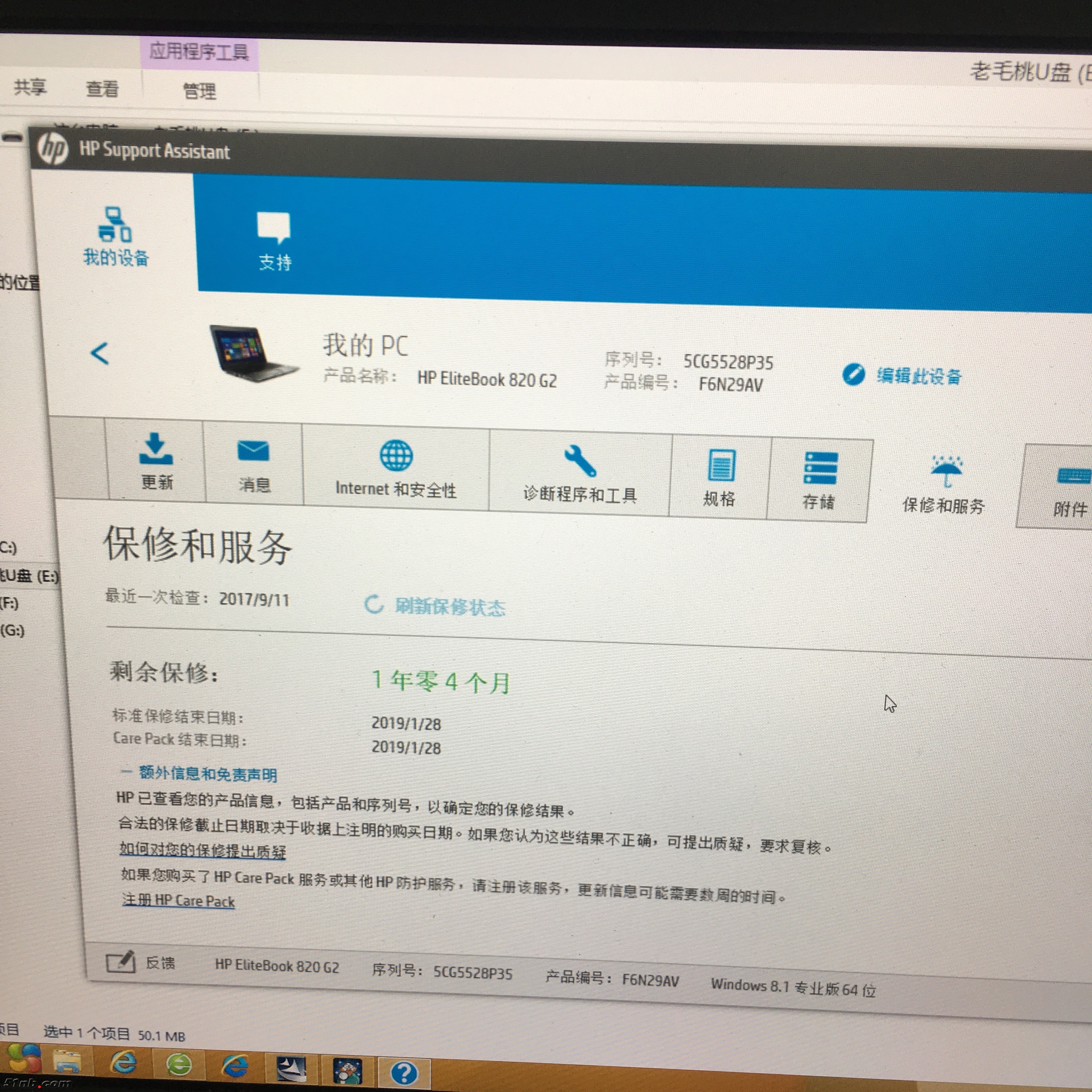Viewport: 1092px width, 1092px height.
Task: Open the 共享 ribbon tab in Explorer
Action: click(31, 87)
